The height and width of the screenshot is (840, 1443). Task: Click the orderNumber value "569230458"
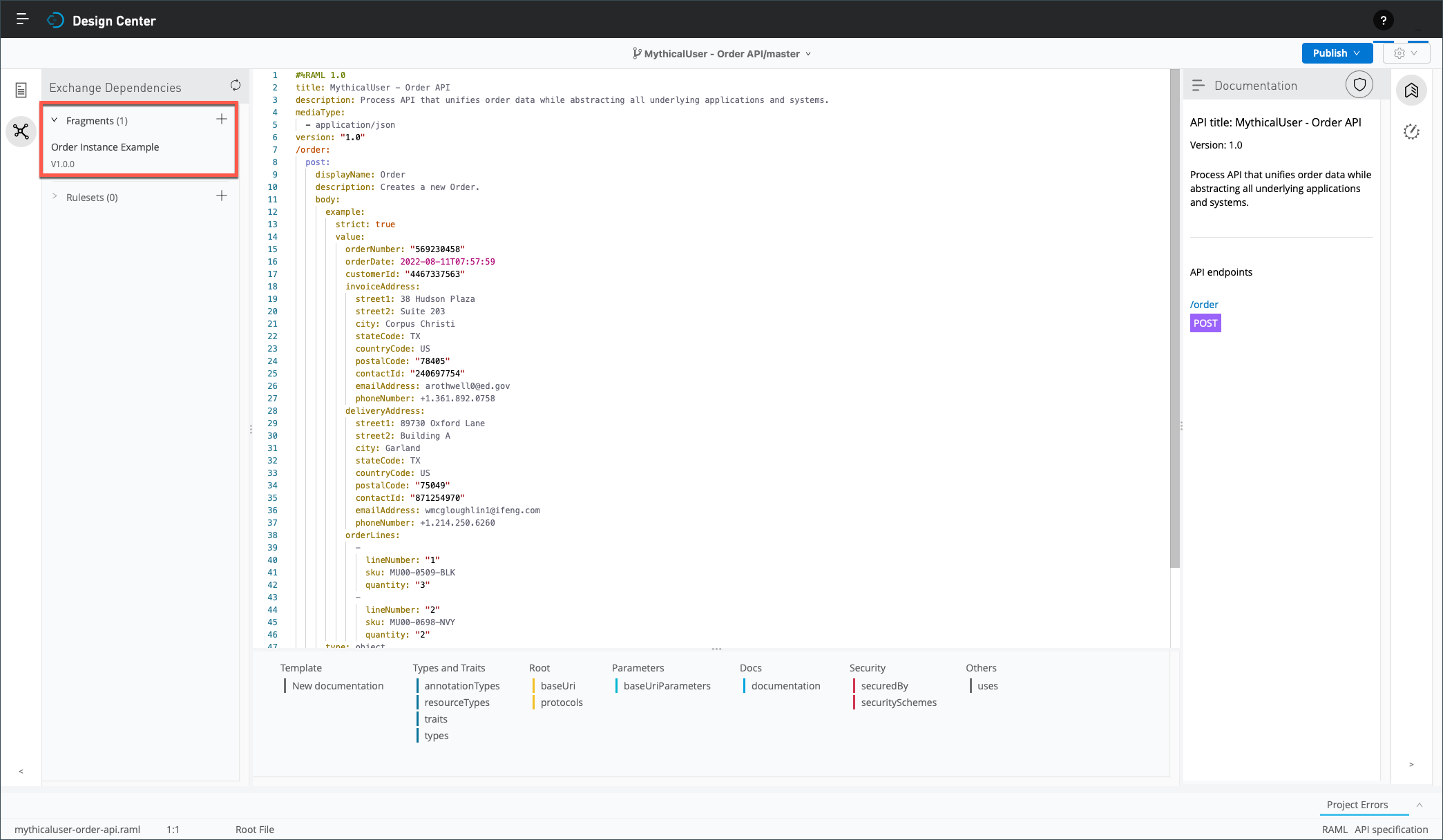[437, 249]
